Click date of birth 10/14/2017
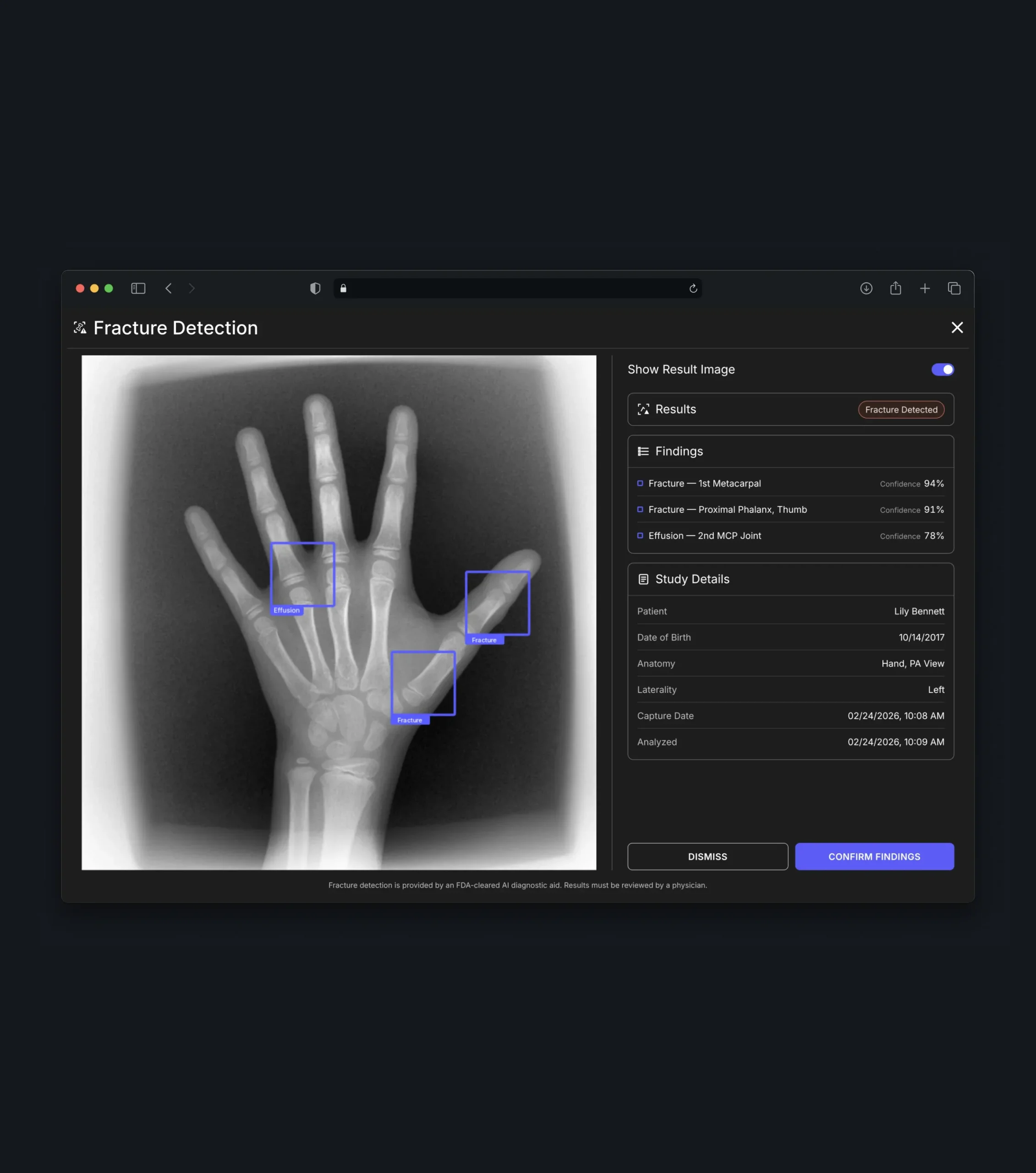1036x1173 pixels. [x=921, y=637]
